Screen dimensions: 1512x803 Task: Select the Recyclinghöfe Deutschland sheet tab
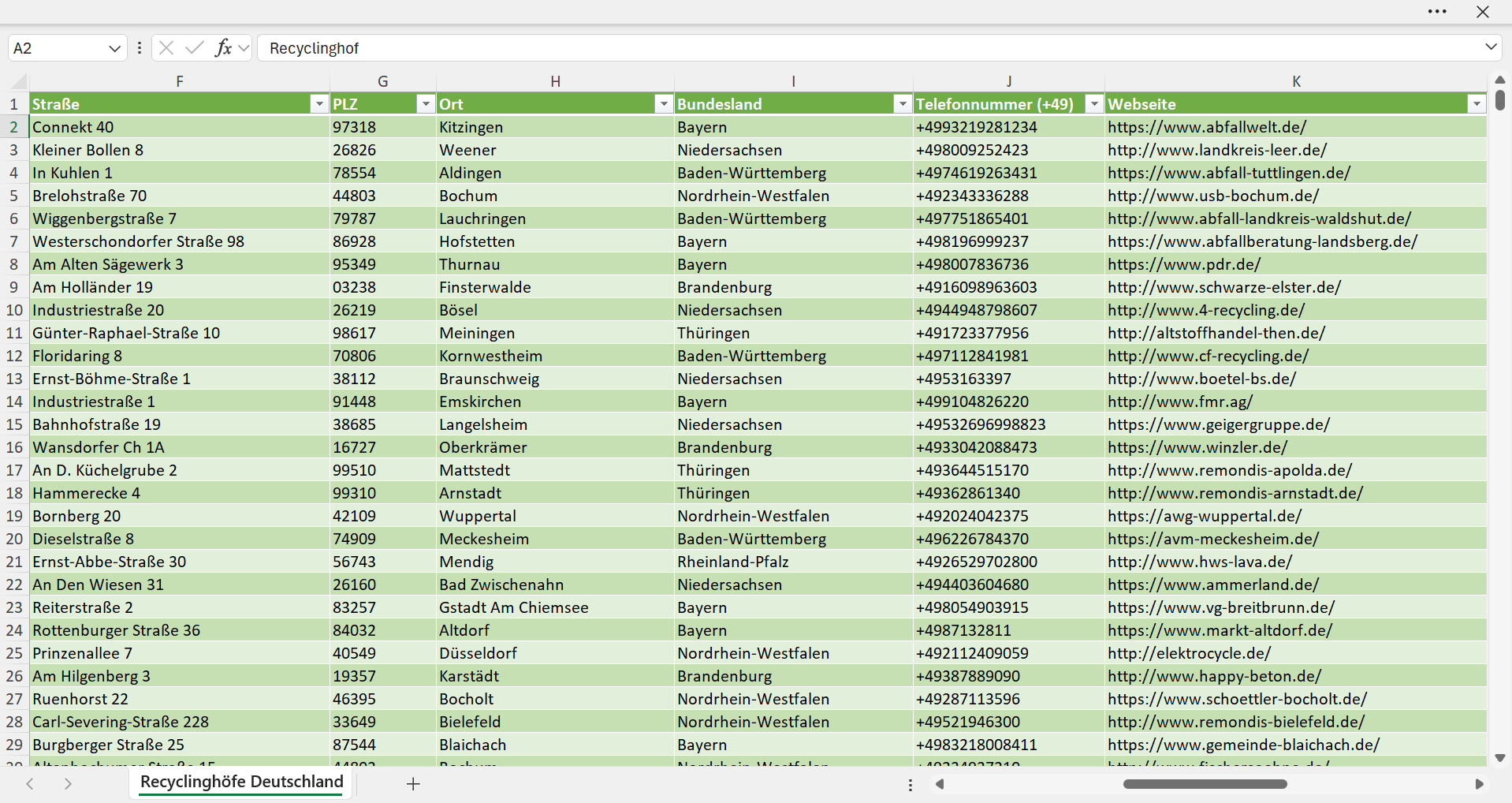pos(241,782)
